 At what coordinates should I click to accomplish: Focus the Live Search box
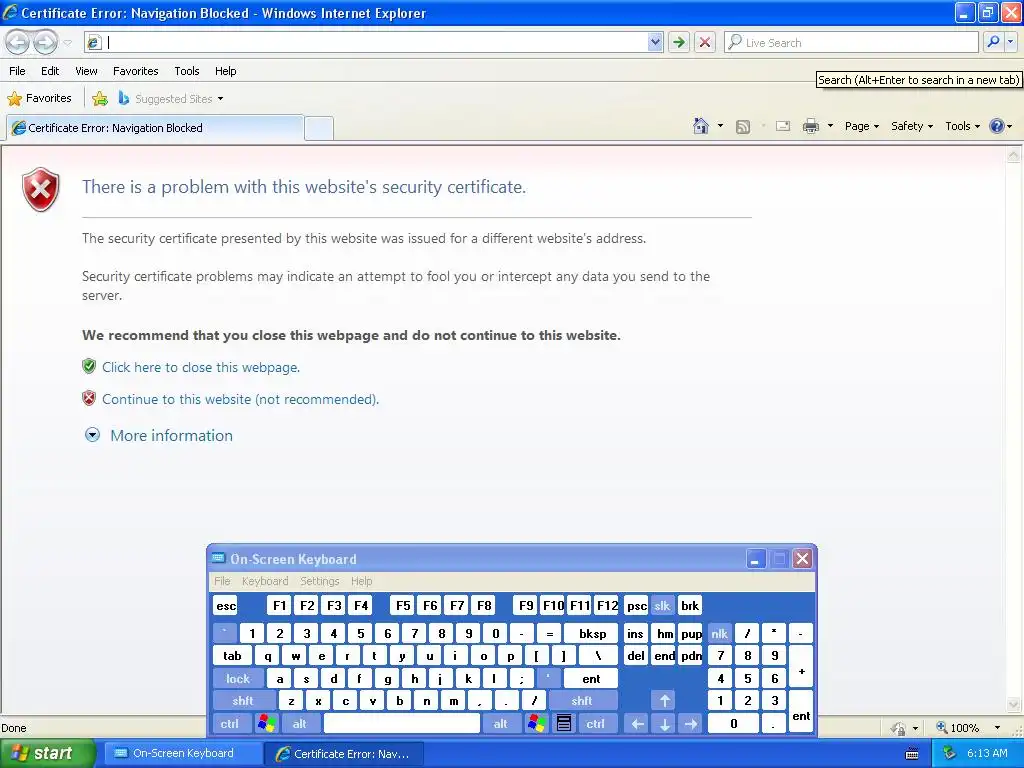[x=852, y=42]
